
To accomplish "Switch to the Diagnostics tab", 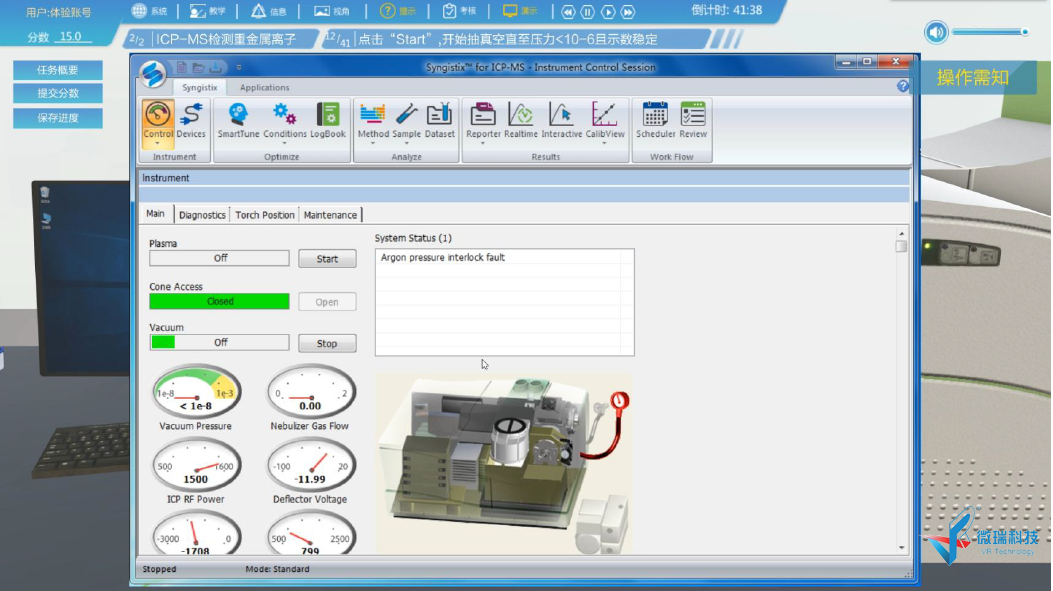I will tap(202, 215).
